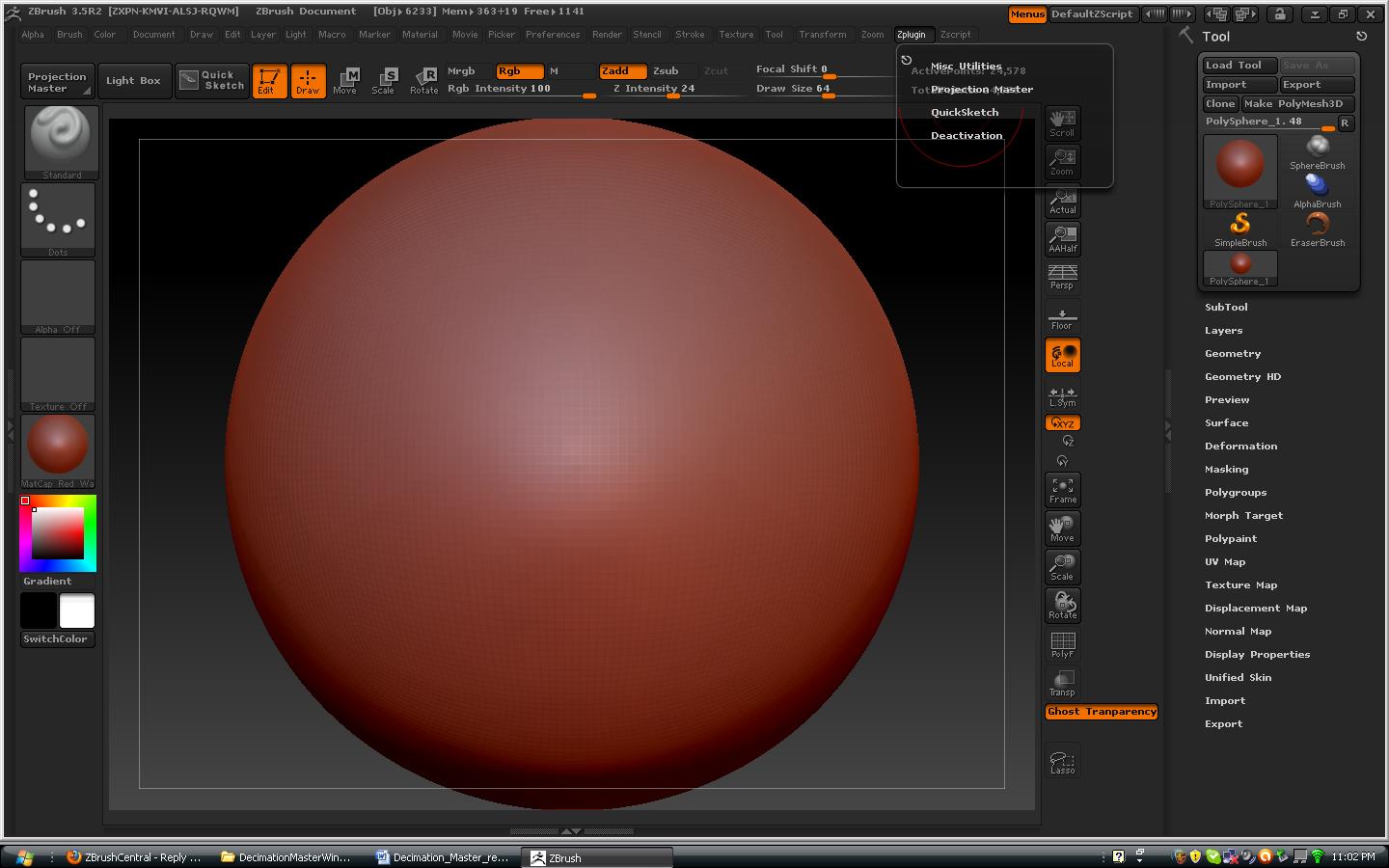Expand the Polygroups section

tap(1236, 492)
